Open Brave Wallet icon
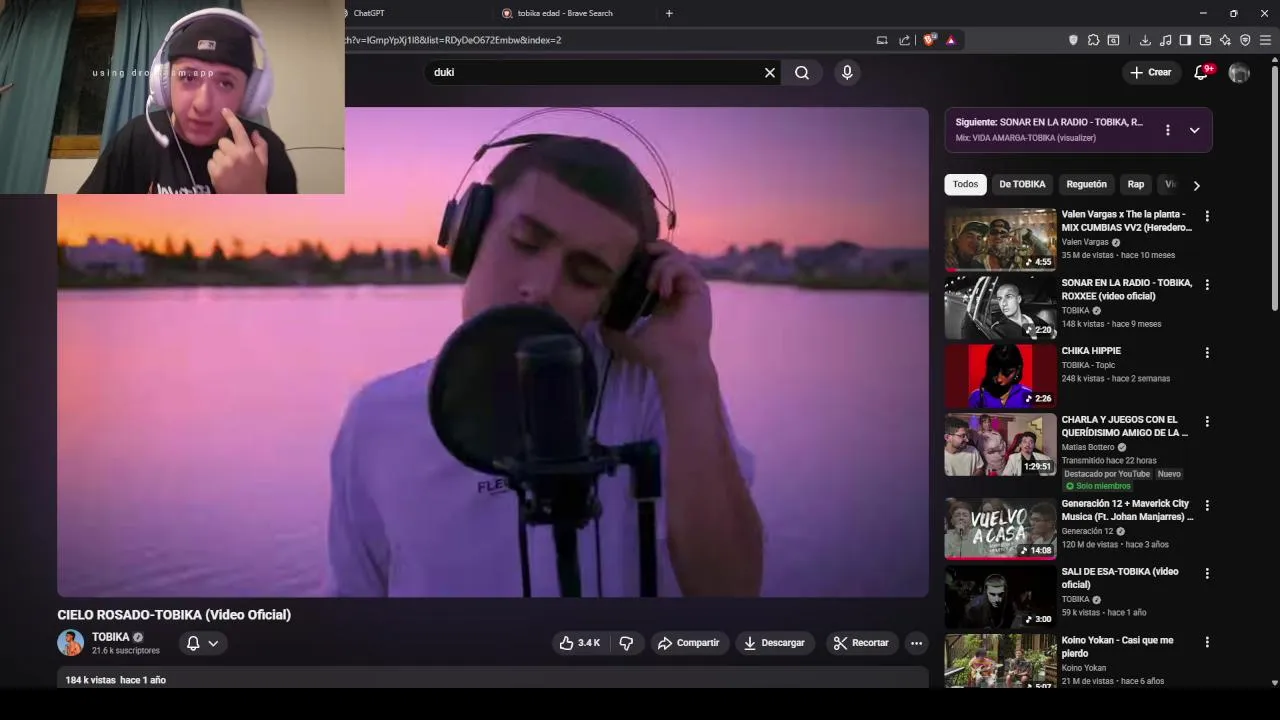The image size is (1280, 720). tap(1205, 40)
